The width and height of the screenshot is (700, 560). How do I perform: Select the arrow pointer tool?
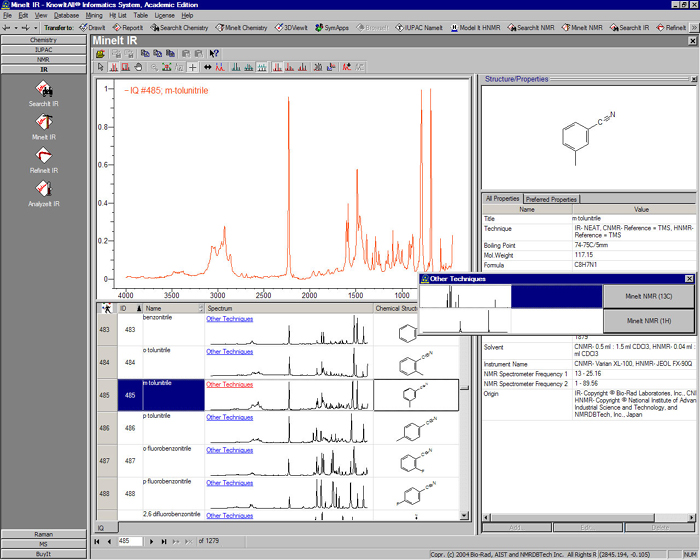click(x=100, y=67)
